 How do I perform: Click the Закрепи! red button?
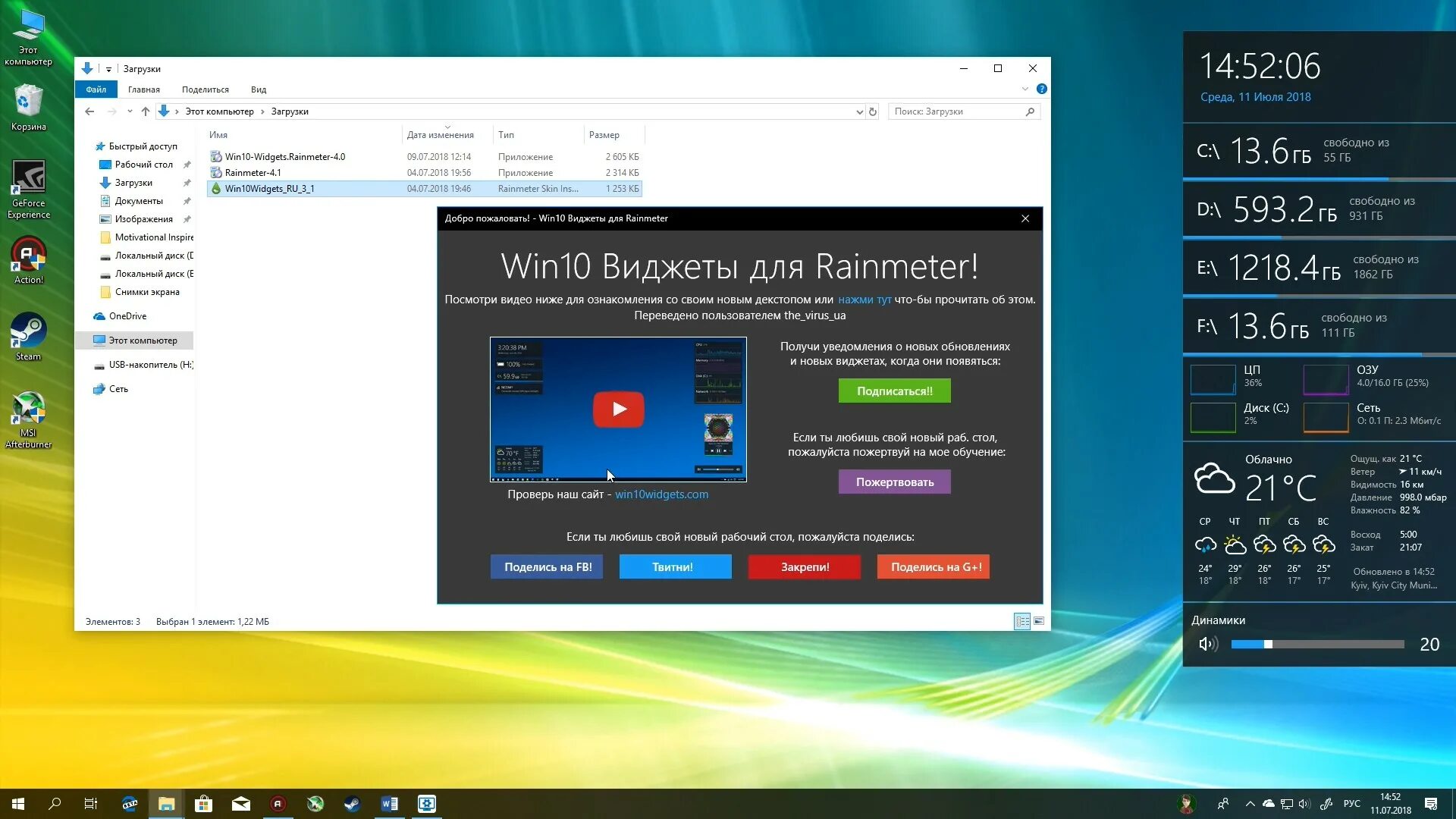point(805,566)
